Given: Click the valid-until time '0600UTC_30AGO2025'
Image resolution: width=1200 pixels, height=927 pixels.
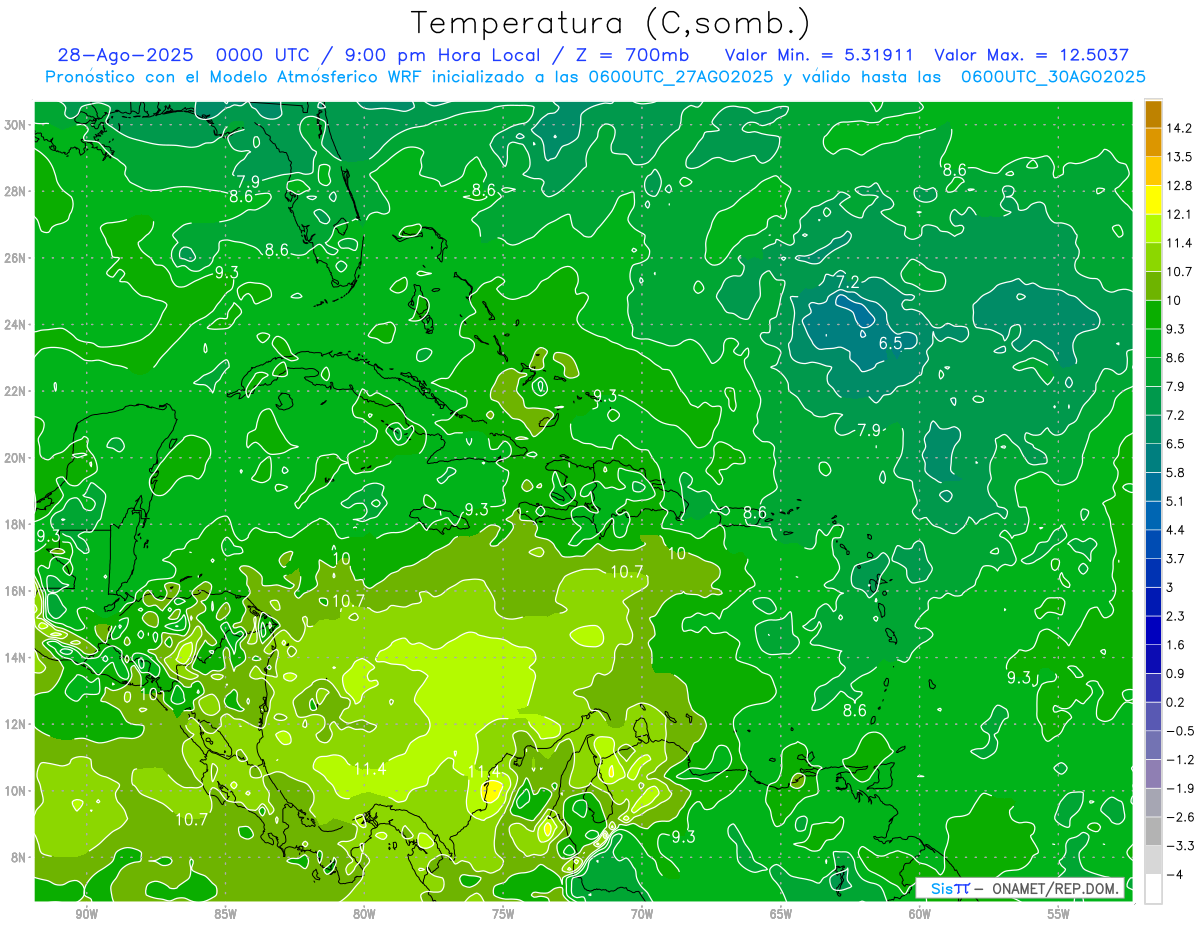Looking at the screenshot, I should (x=1052, y=77).
